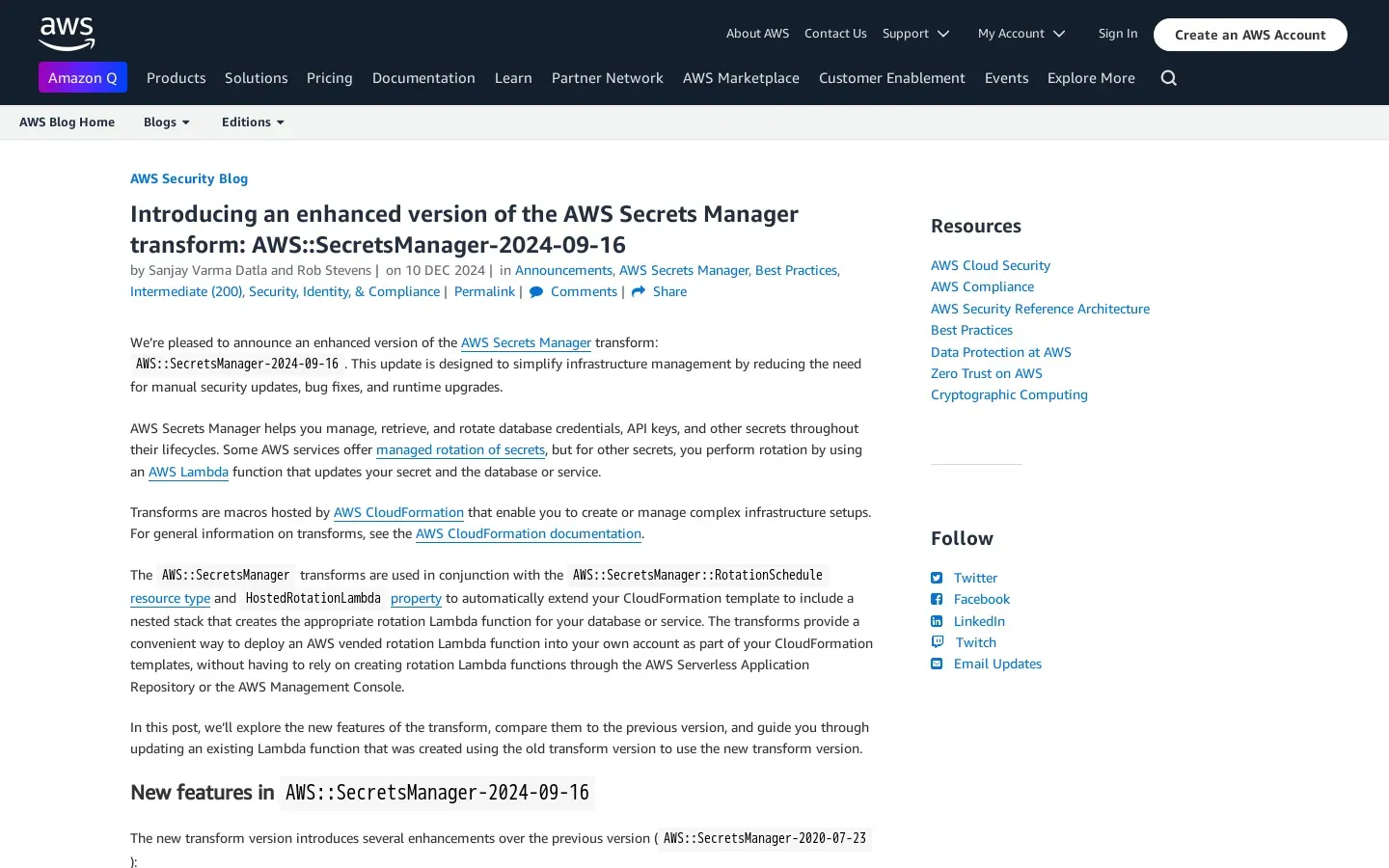Go to AWS Marketplace in navigation
Screen dimensions: 1389x868
(741, 78)
